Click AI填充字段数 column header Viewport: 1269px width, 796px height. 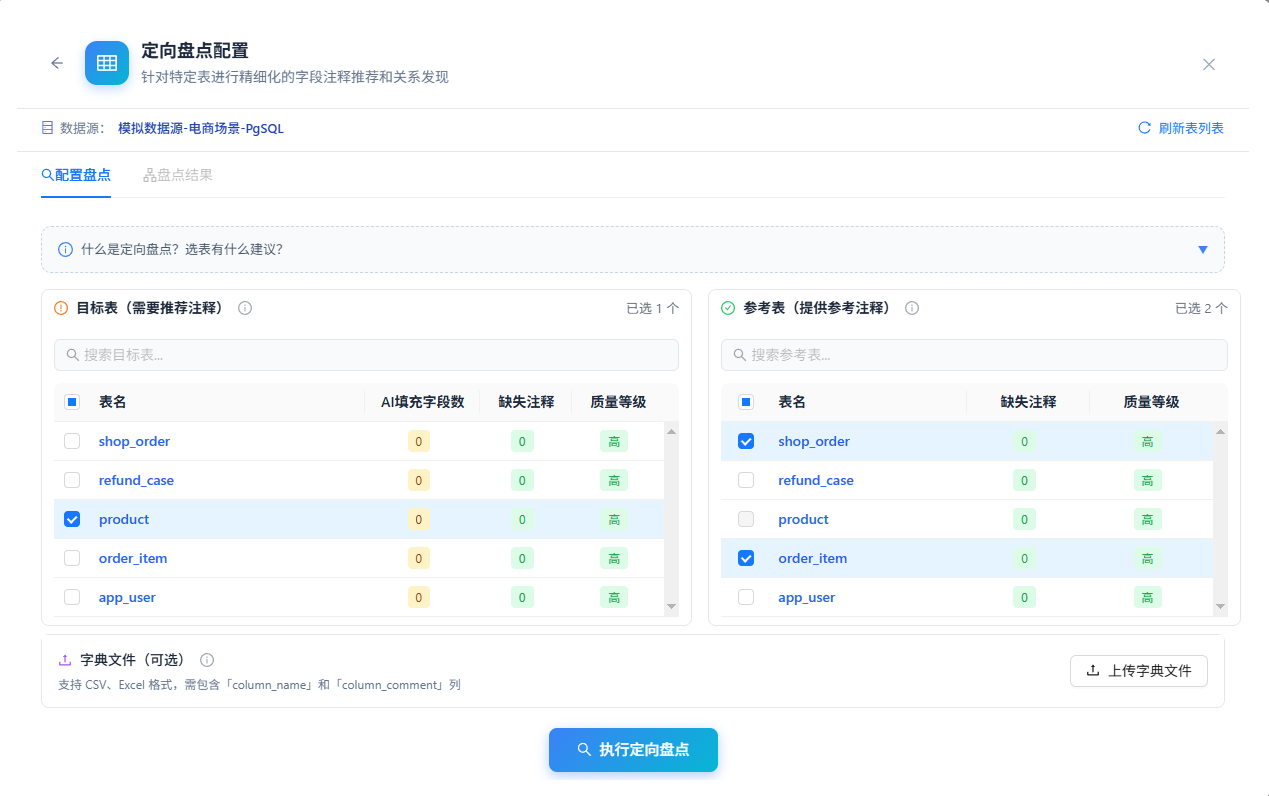pyautogui.click(x=422, y=402)
